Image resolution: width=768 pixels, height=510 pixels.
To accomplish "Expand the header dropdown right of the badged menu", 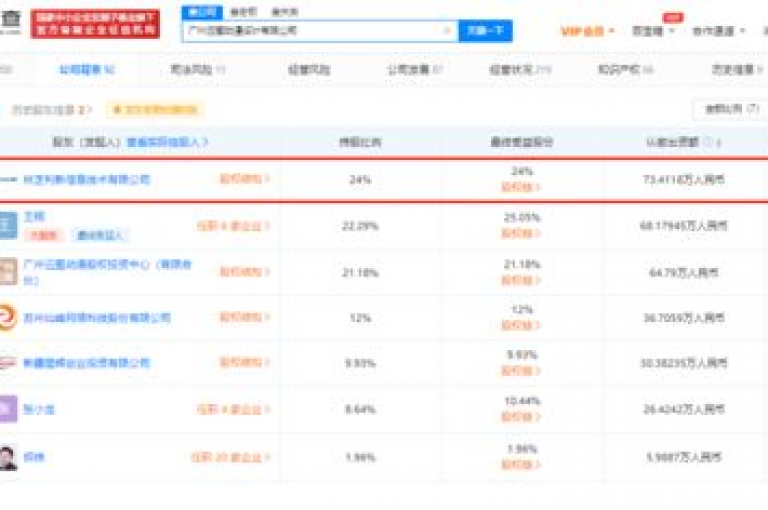I will pos(719,31).
